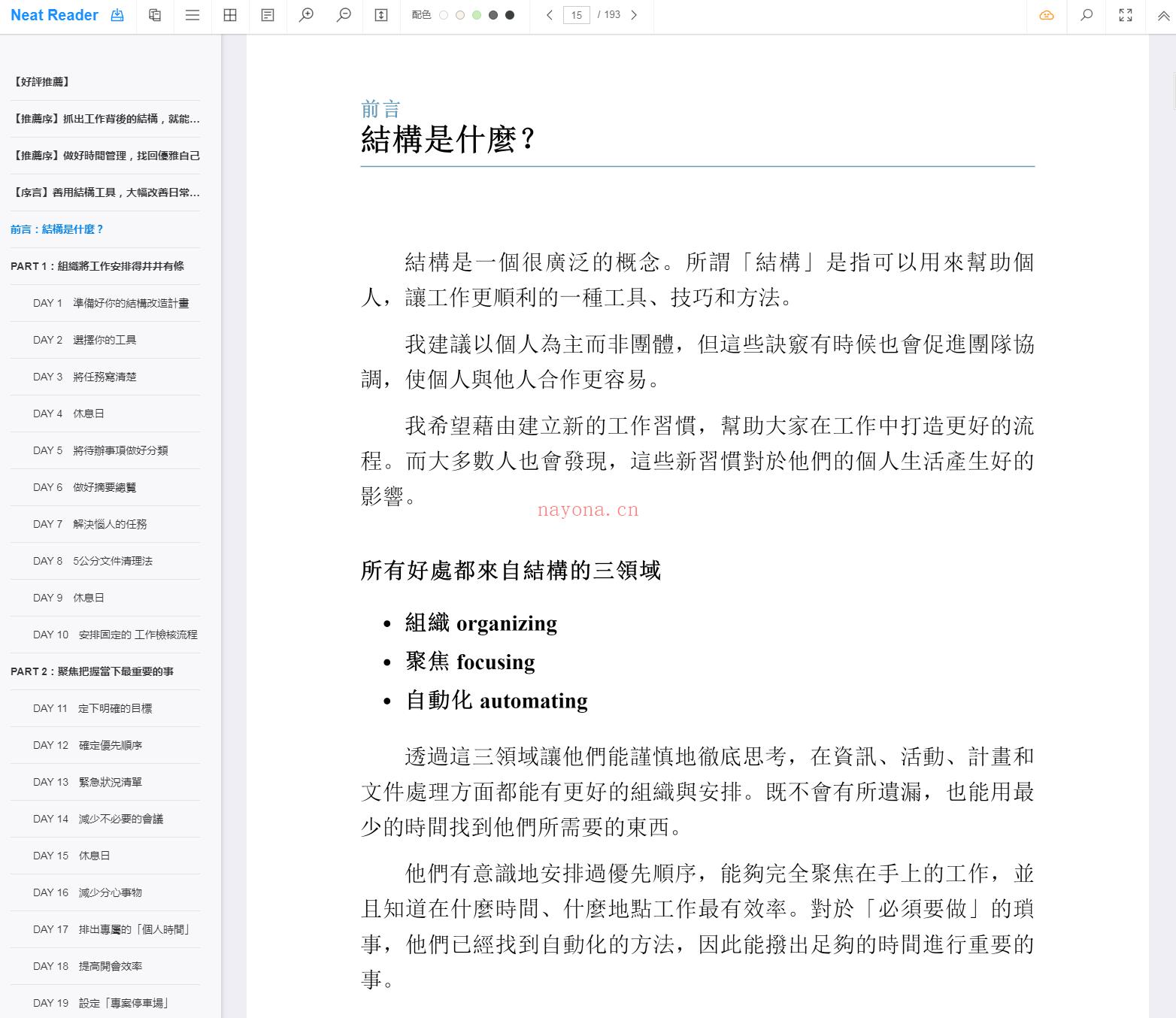Zoom out with the magnifier minus icon
Screen dimensions: 1176x1018
click(x=344, y=15)
